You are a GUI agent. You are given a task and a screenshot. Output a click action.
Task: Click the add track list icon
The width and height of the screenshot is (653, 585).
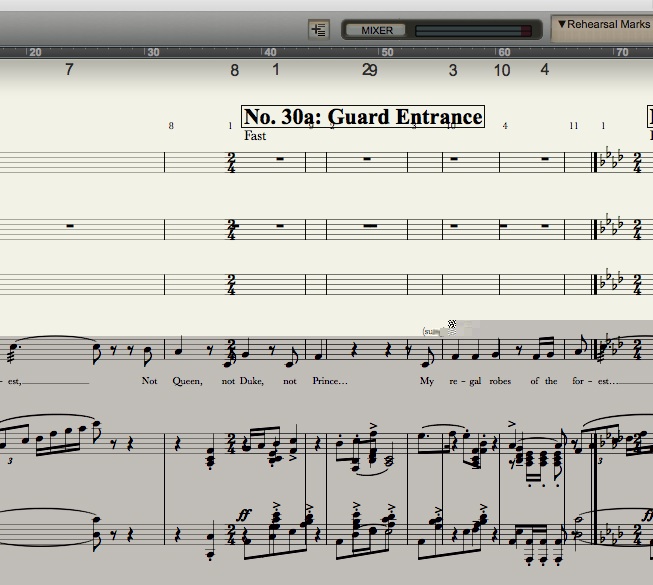[x=319, y=30]
